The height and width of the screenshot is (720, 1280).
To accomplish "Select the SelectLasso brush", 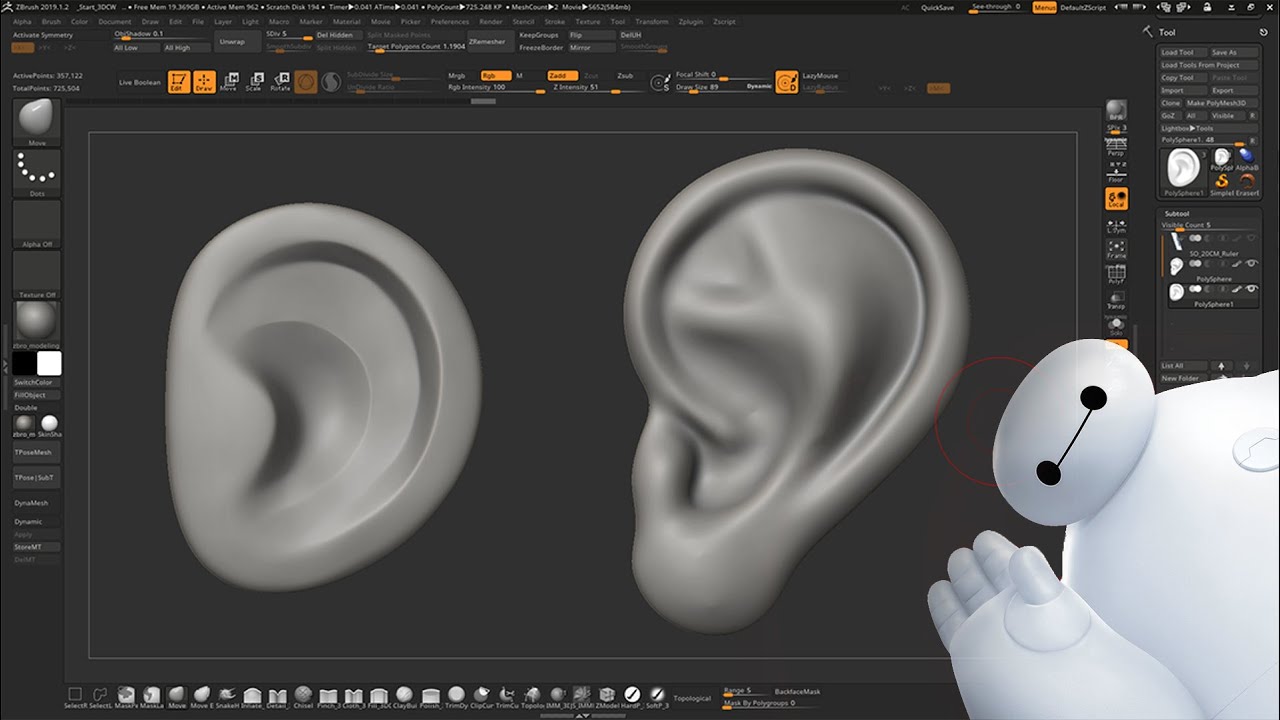I will tap(100, 697).
